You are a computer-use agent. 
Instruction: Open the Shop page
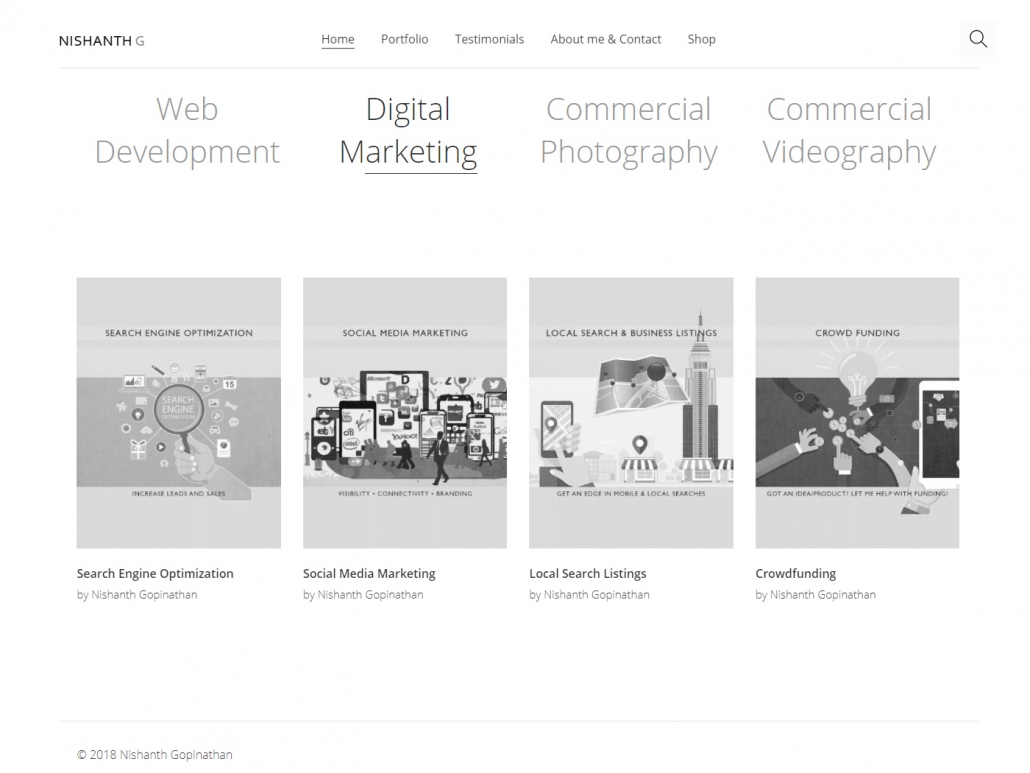click(701, 39)
